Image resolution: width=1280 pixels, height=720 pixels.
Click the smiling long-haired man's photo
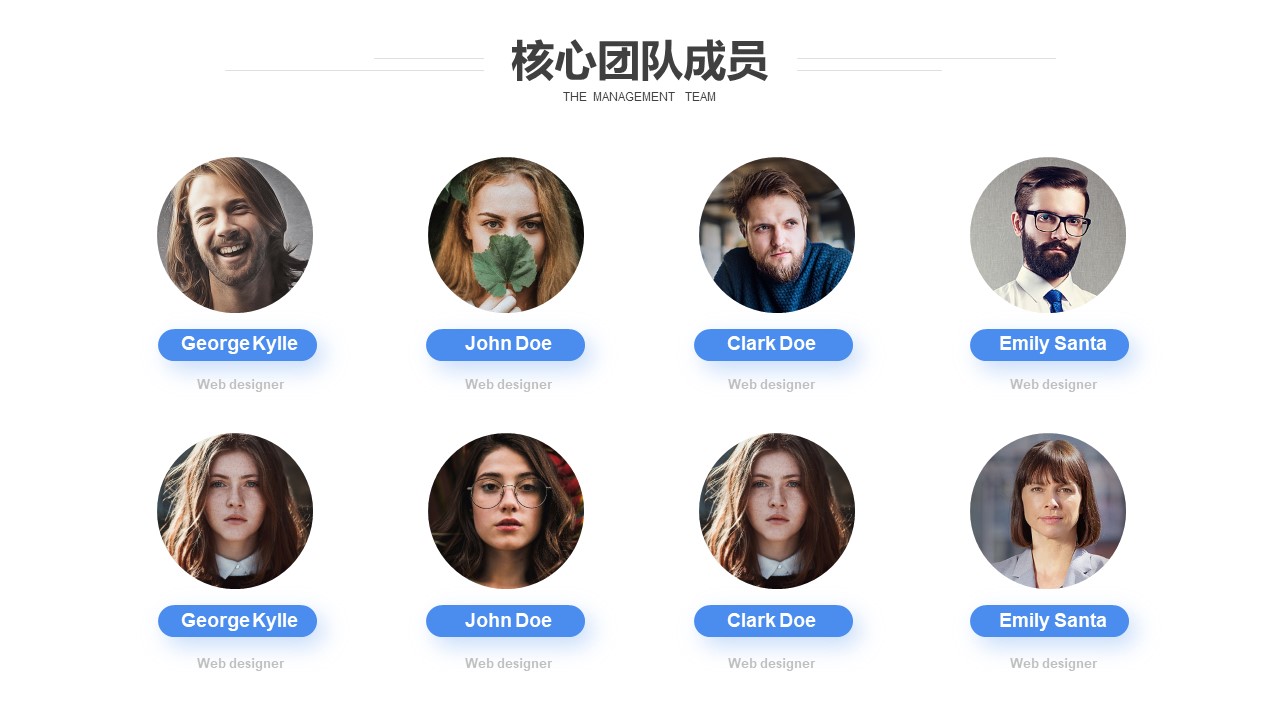tap(235, 235)
